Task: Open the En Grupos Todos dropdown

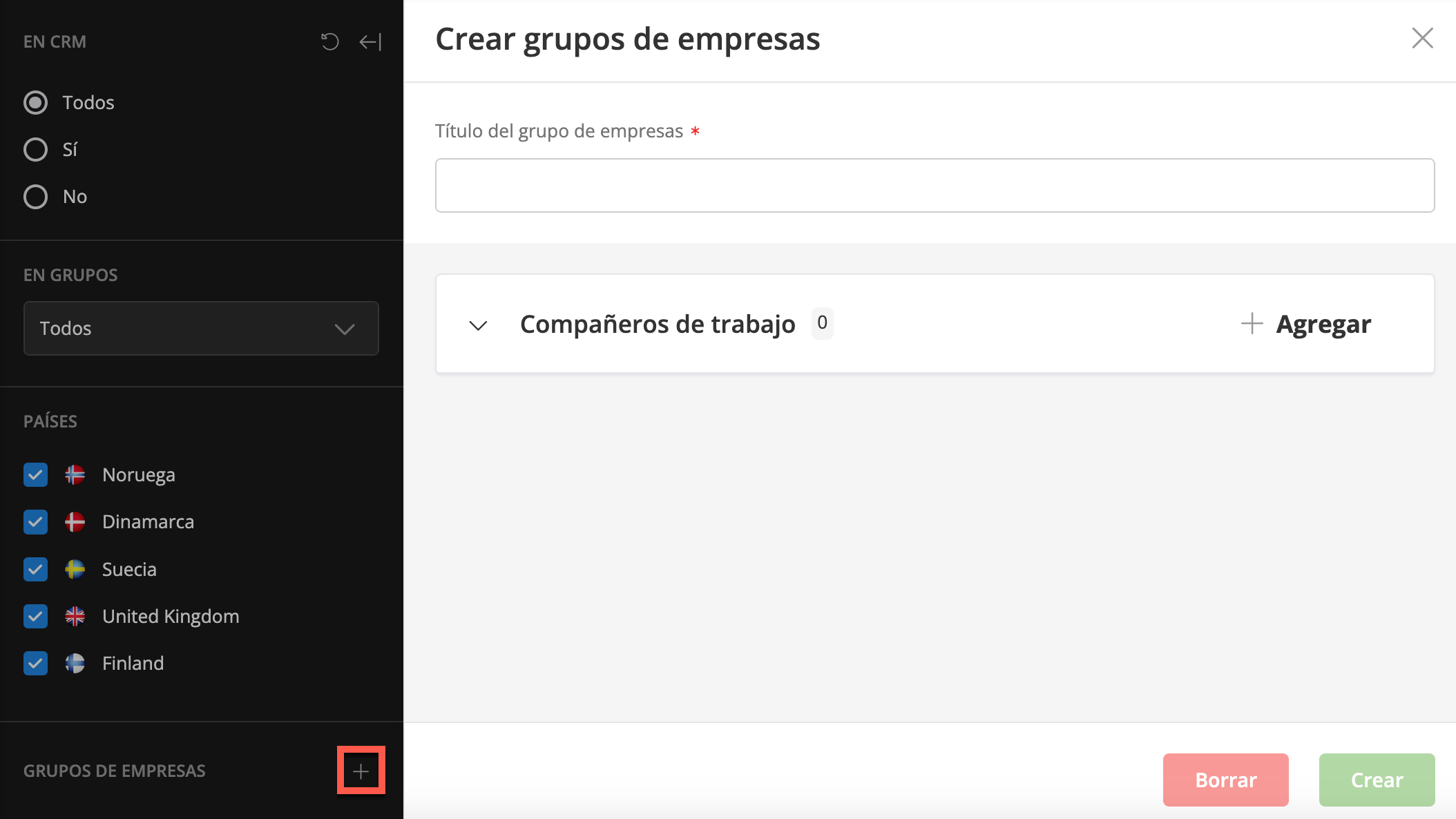Action: tap(201, 329)
